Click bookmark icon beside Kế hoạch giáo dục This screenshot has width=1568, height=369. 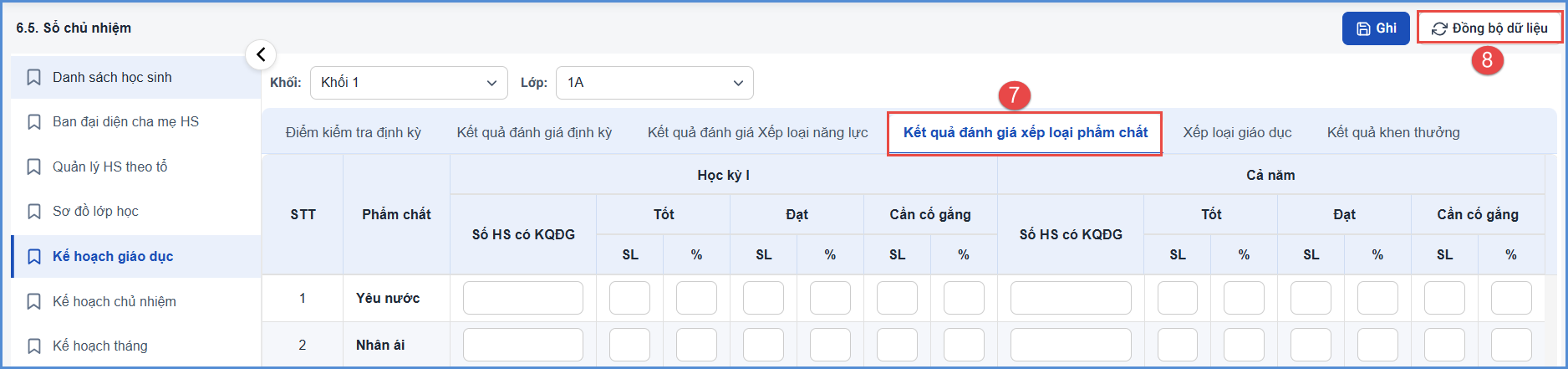tap(34, 256)
